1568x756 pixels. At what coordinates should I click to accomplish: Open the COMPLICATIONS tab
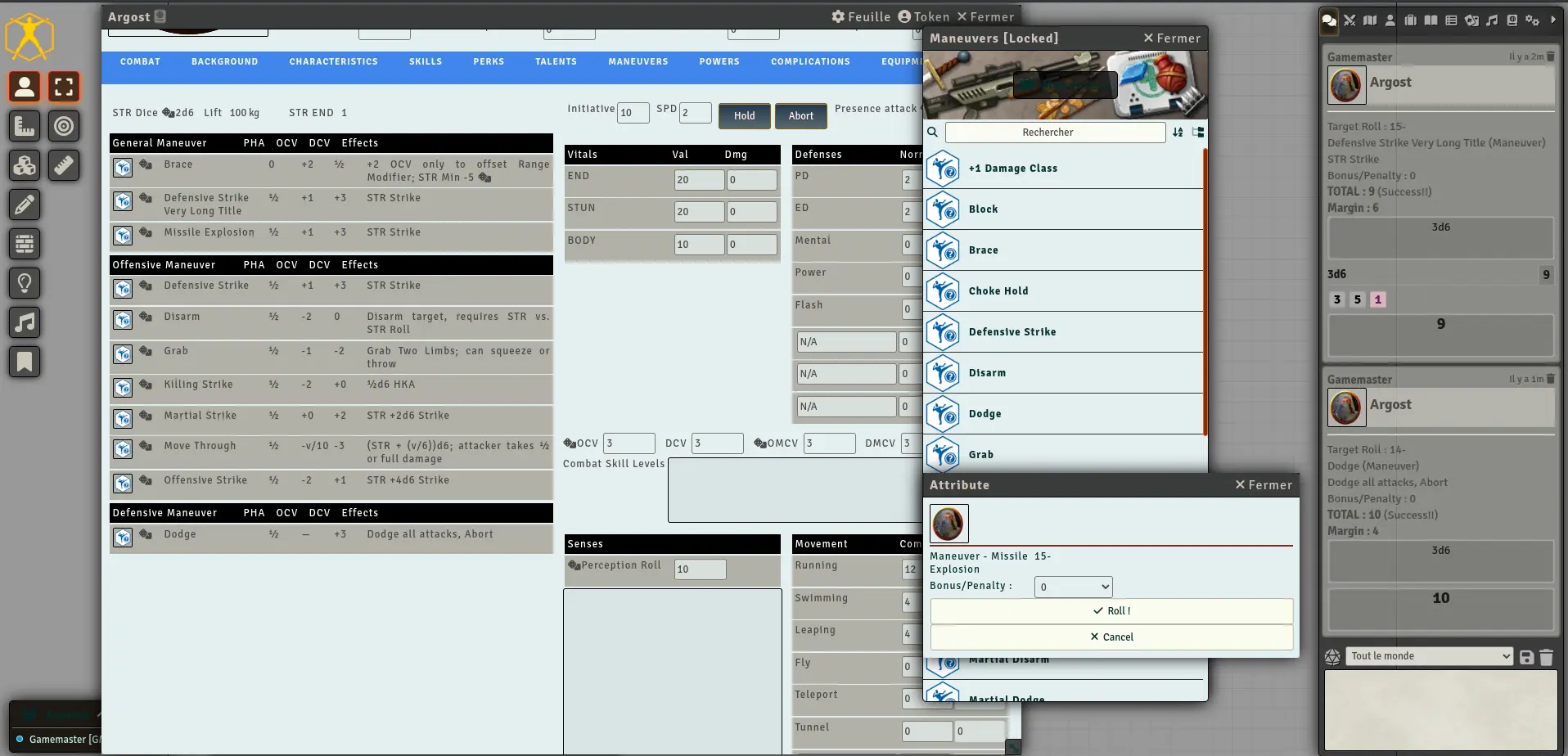(x=810, y=62)
